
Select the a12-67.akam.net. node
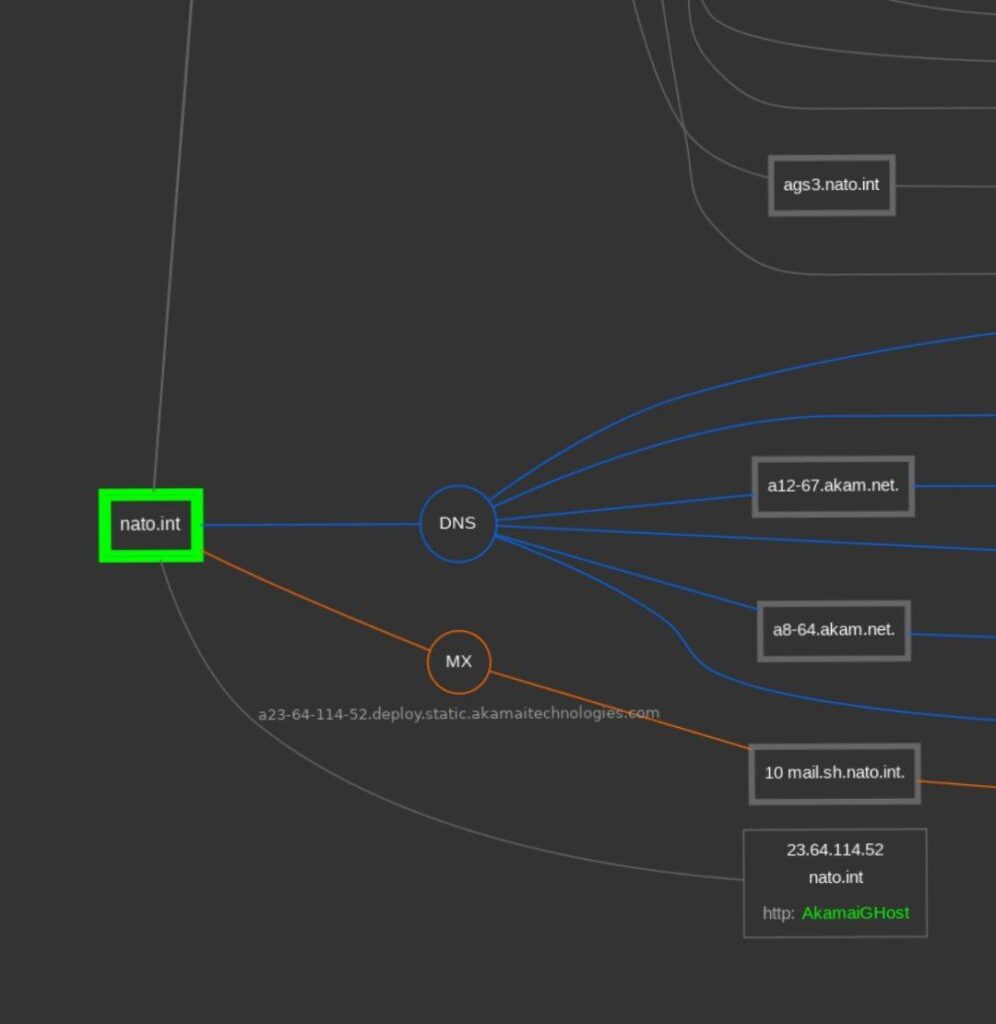(x=833, y=486)
